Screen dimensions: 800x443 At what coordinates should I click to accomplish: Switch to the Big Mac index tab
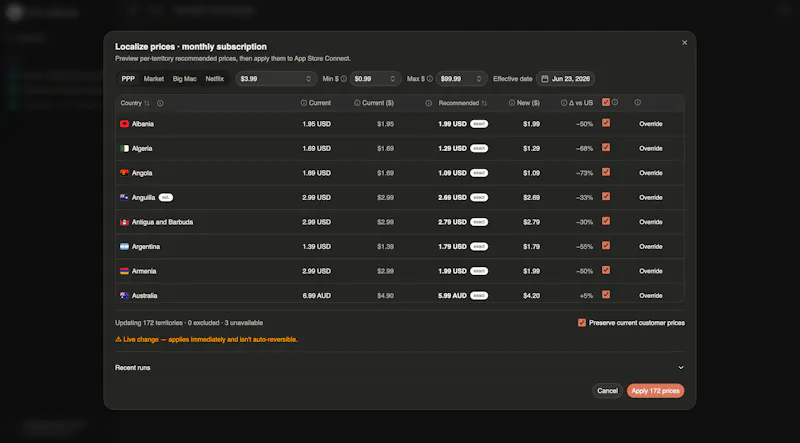(x=185, y=79)
